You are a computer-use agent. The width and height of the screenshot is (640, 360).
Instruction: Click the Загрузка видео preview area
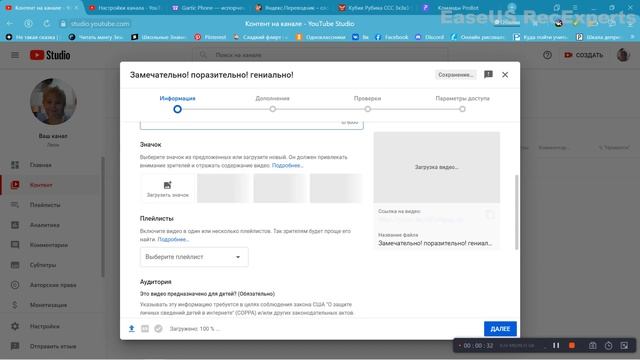click(x=436, y=167)
